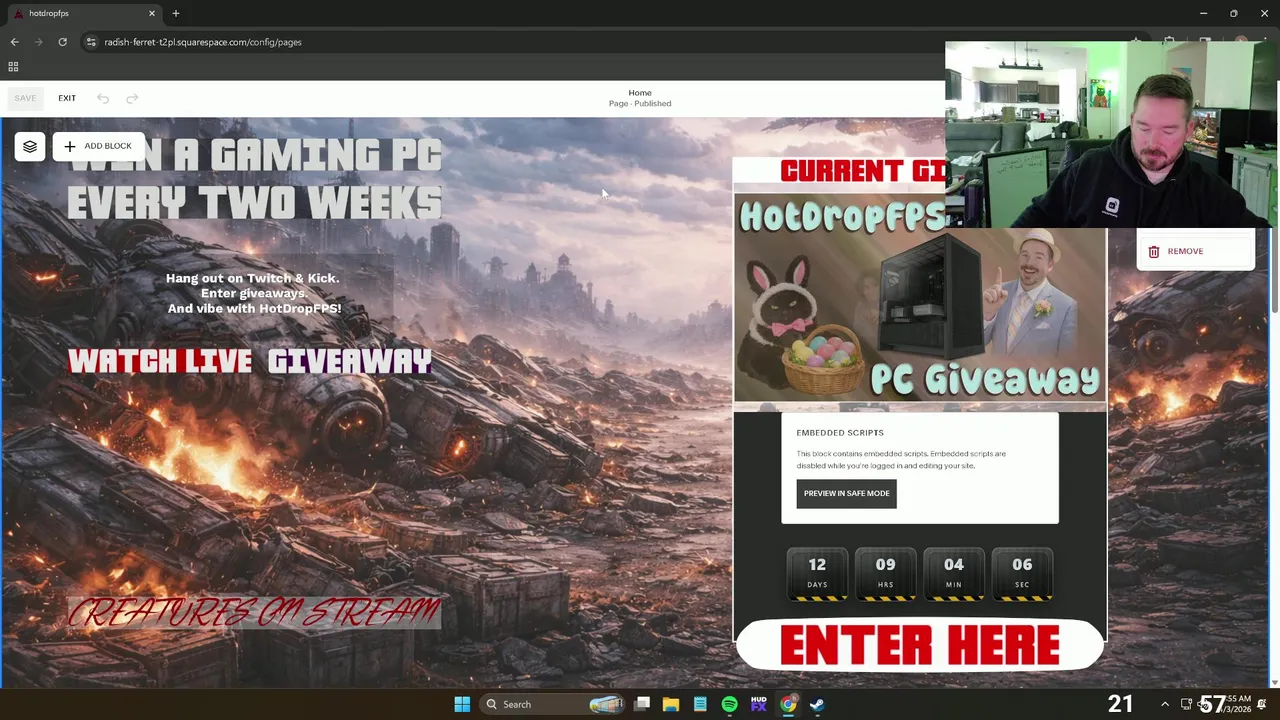Click the Add Block button

point(98,146)
